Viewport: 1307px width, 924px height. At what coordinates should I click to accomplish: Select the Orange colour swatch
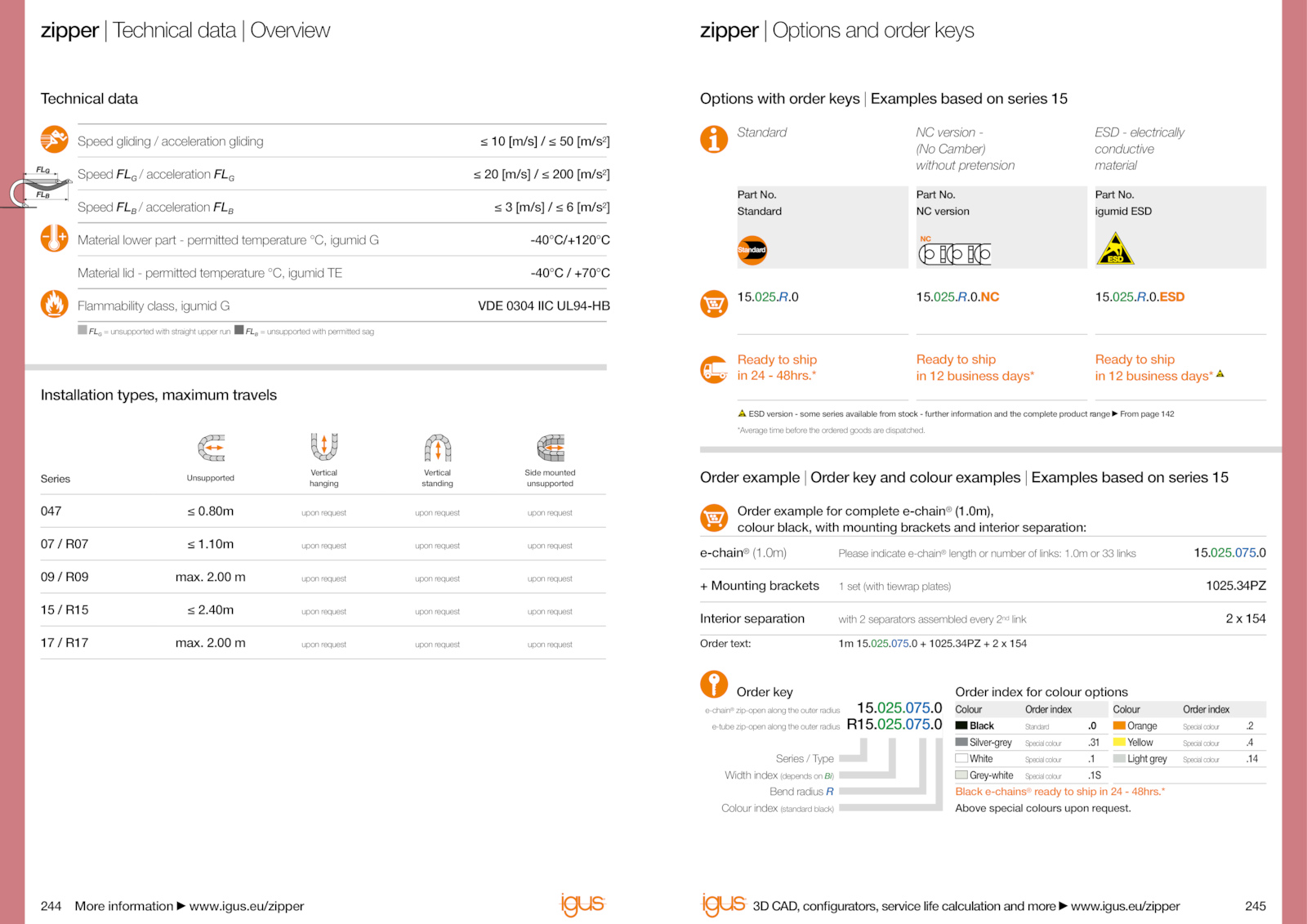[1119, 725]
